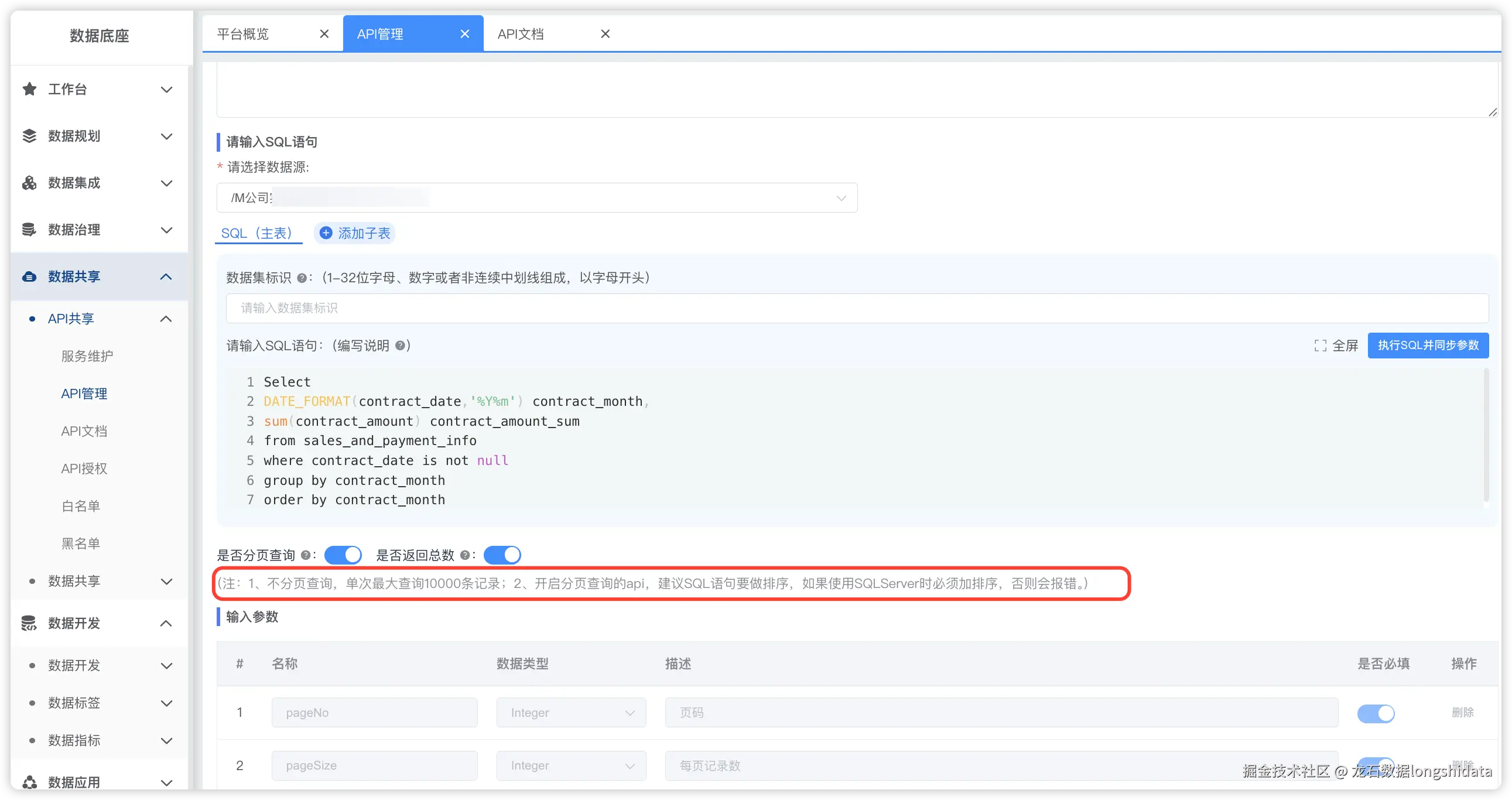Click the 工作台 star icon
This screenshot has height=800, width=1512.
[x=29, y=89]
